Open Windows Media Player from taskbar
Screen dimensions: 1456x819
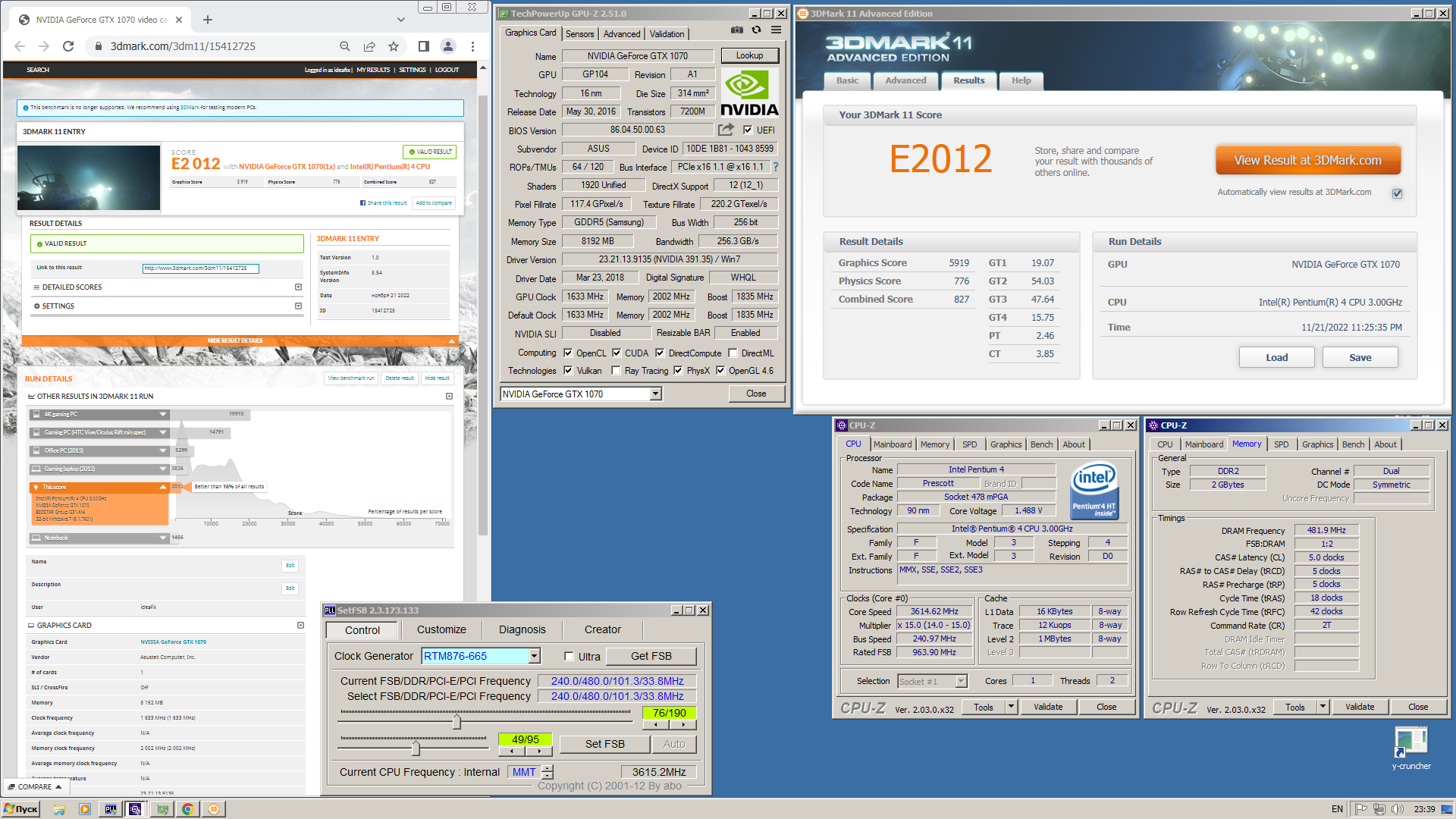85,809
